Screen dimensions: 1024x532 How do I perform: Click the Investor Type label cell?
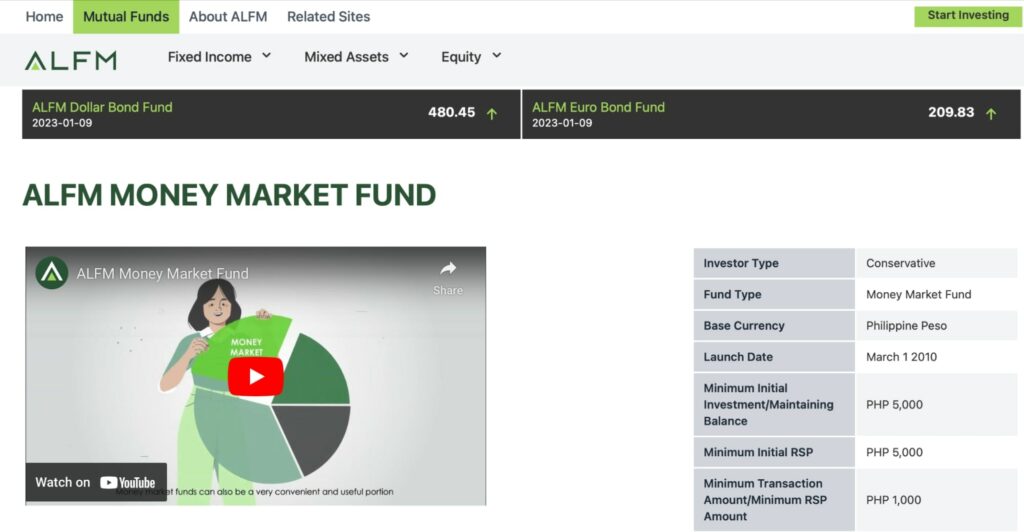(774, 263)
